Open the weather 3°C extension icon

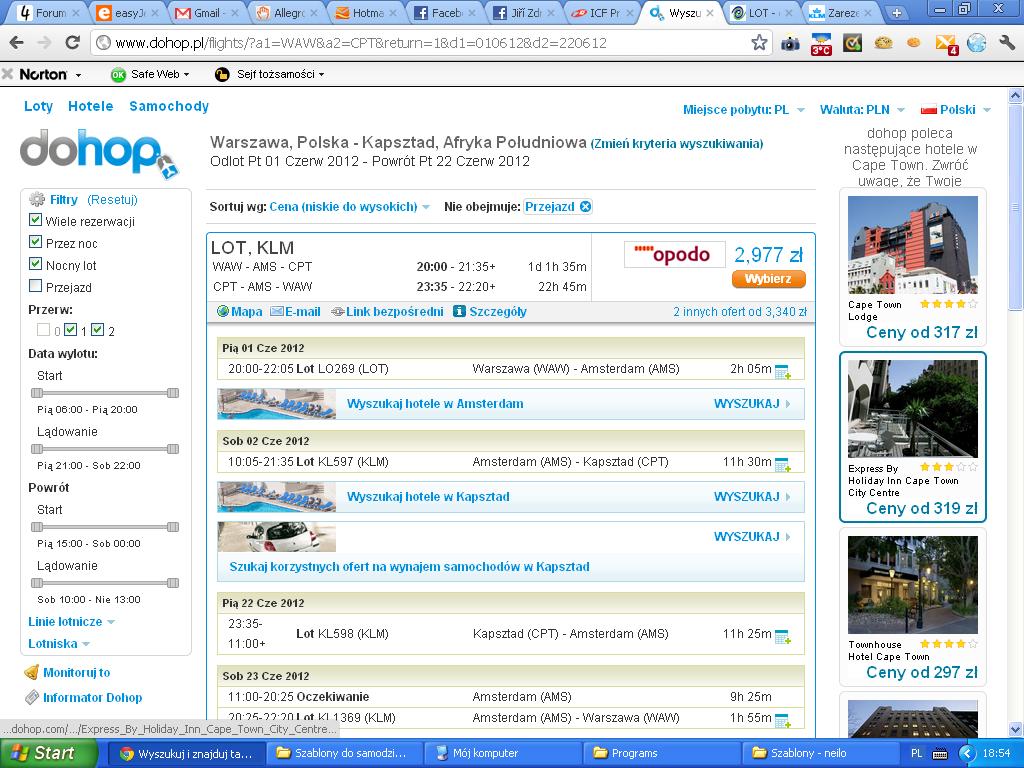click(821, 44)
